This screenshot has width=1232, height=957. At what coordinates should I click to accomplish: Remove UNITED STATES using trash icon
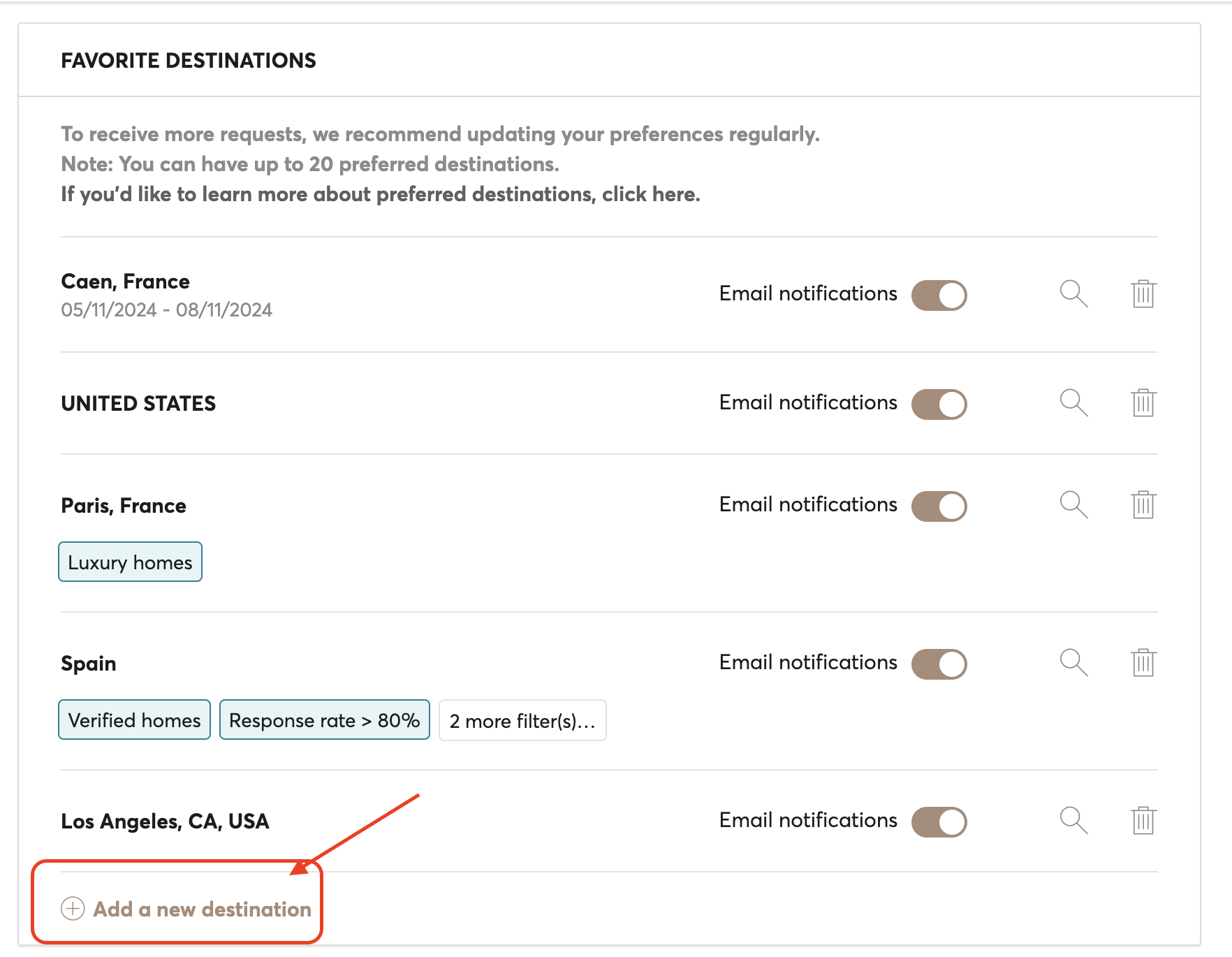pyautogui.click(x=1143, y=403)
